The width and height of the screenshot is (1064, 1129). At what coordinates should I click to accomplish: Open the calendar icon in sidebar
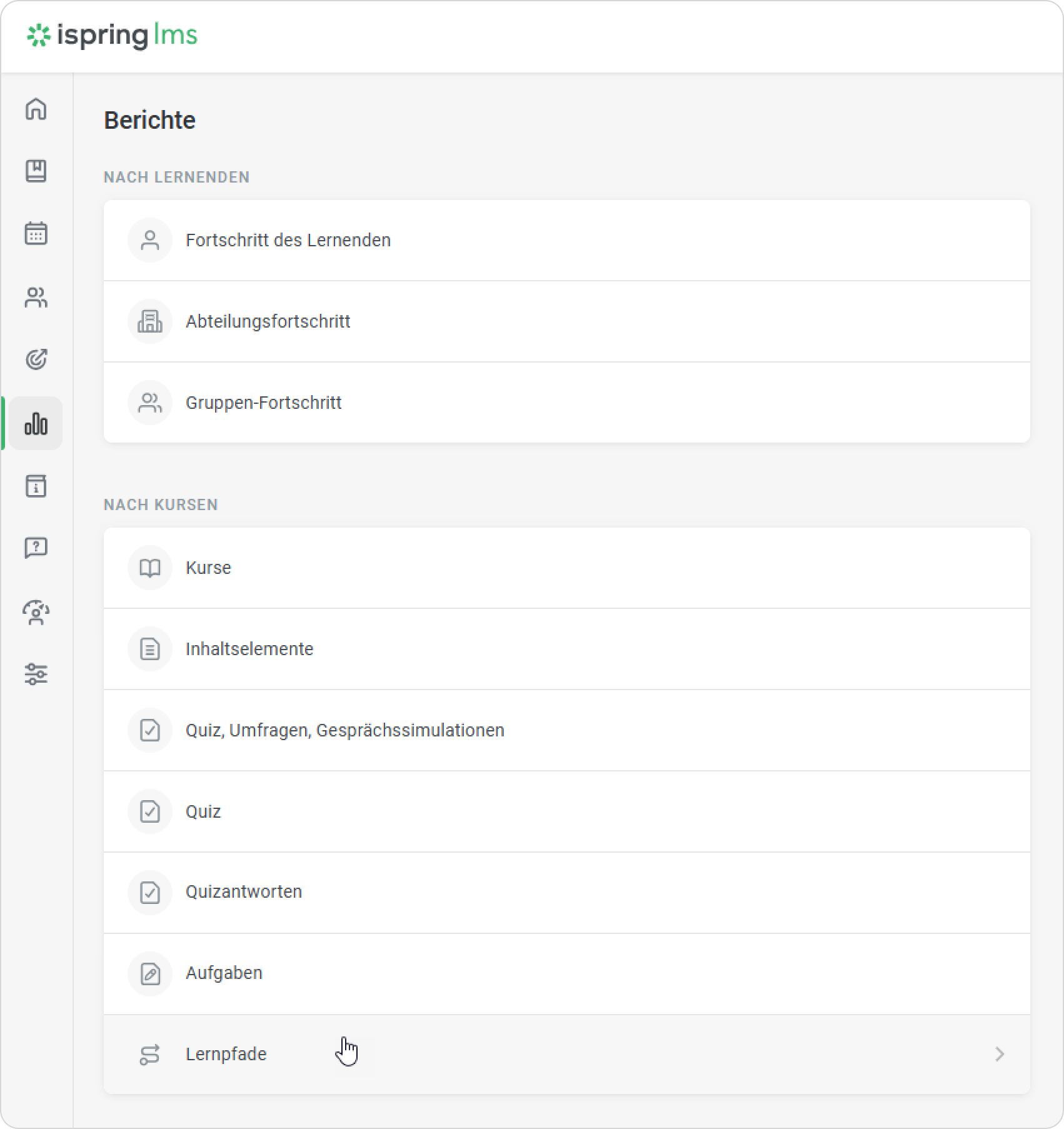pyautogui.click(x=36, y=234)
